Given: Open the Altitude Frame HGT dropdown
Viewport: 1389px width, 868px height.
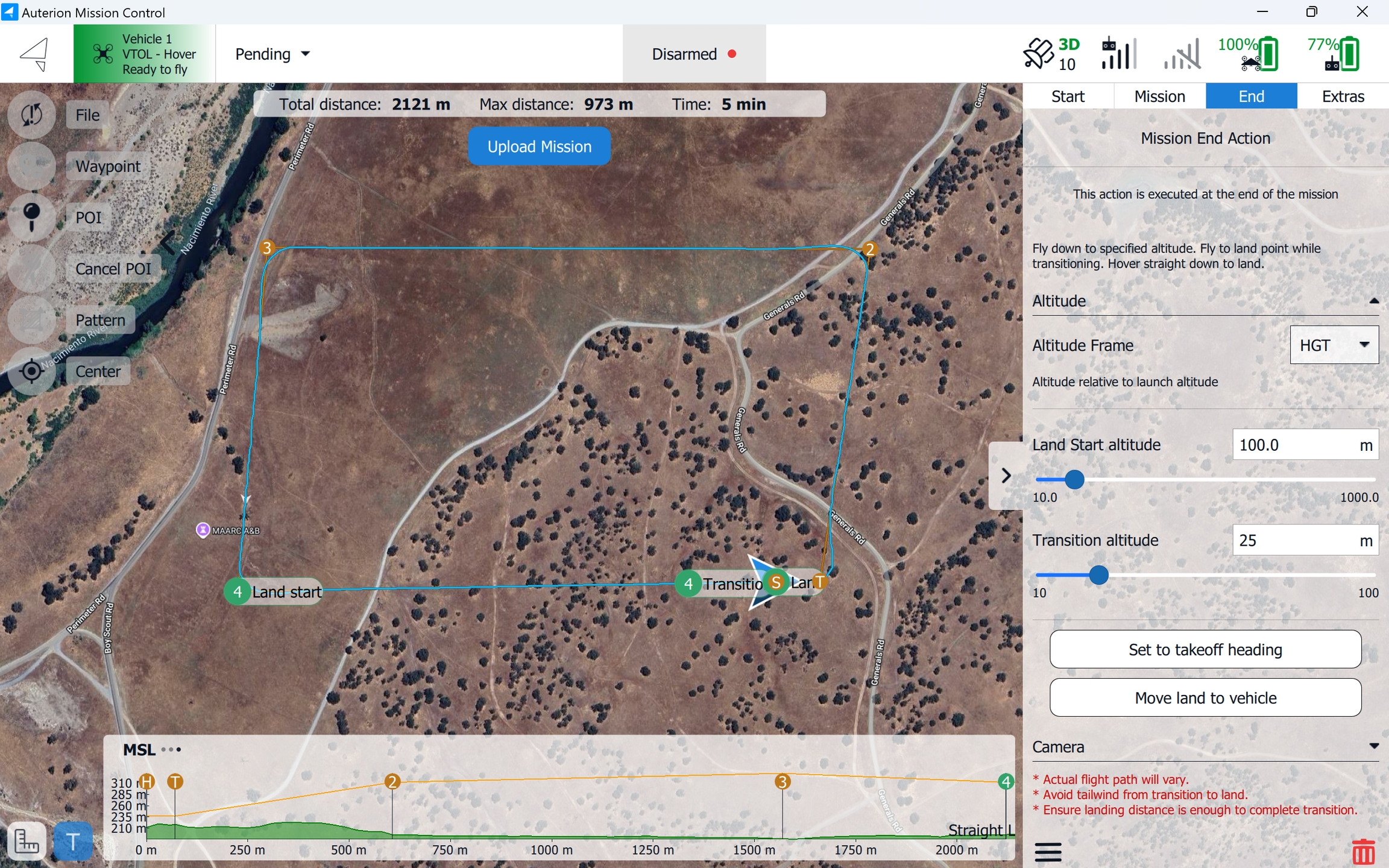Looking at the screenshot, I should coord(1334,345).
